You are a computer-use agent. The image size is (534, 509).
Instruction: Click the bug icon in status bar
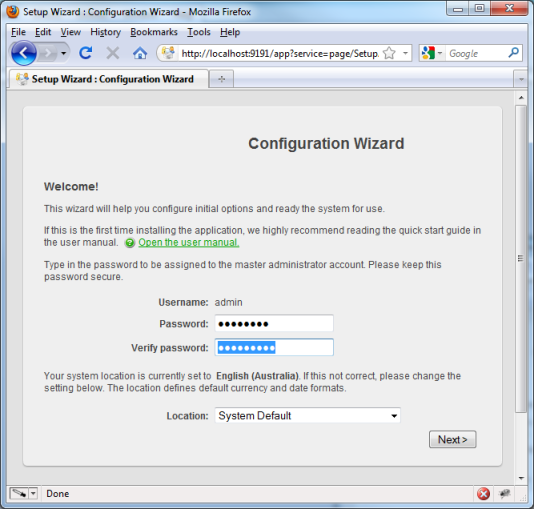coord(504,493)
